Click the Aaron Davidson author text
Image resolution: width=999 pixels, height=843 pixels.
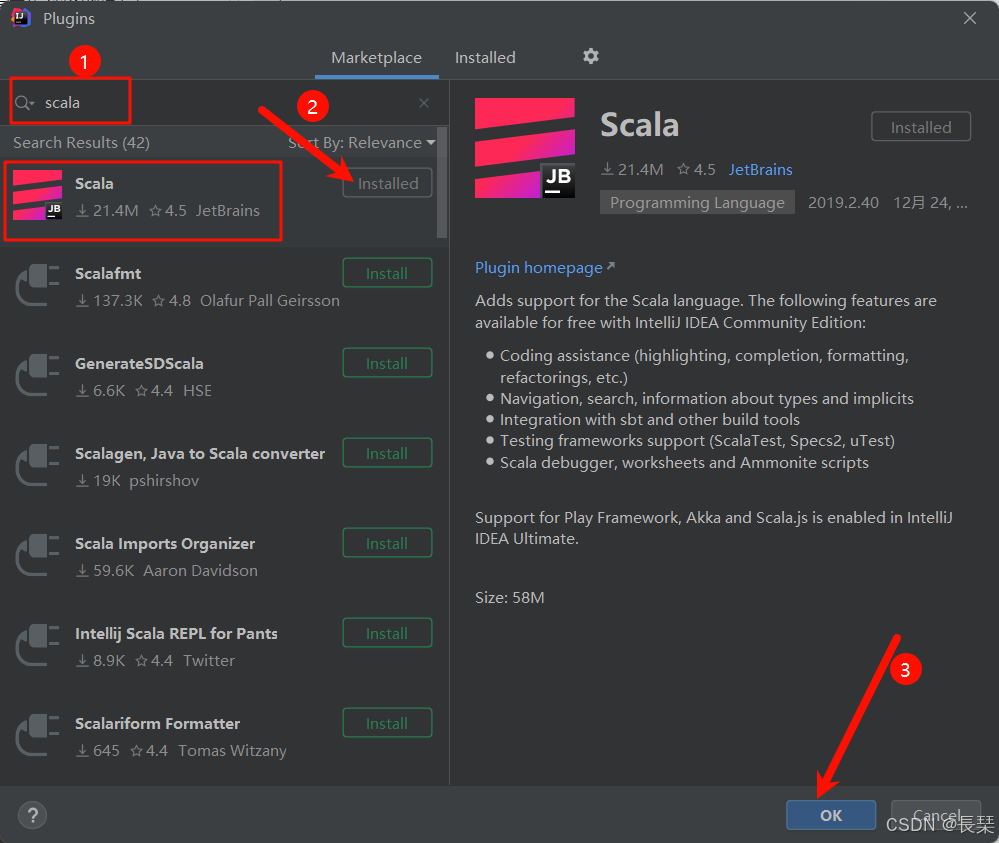[x=200, y=570]
